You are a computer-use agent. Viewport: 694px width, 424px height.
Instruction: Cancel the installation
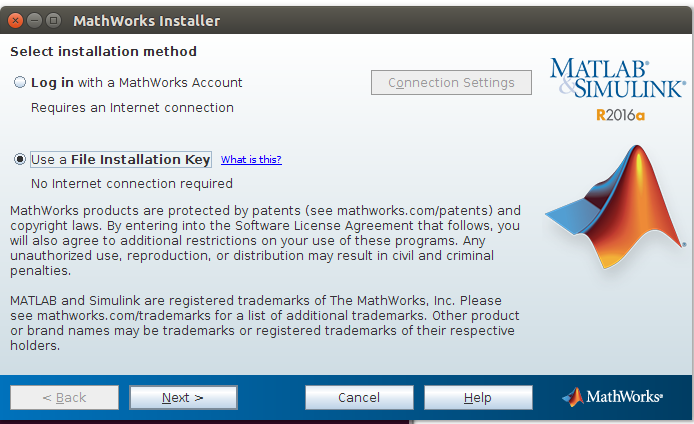[x=359, y=397]
